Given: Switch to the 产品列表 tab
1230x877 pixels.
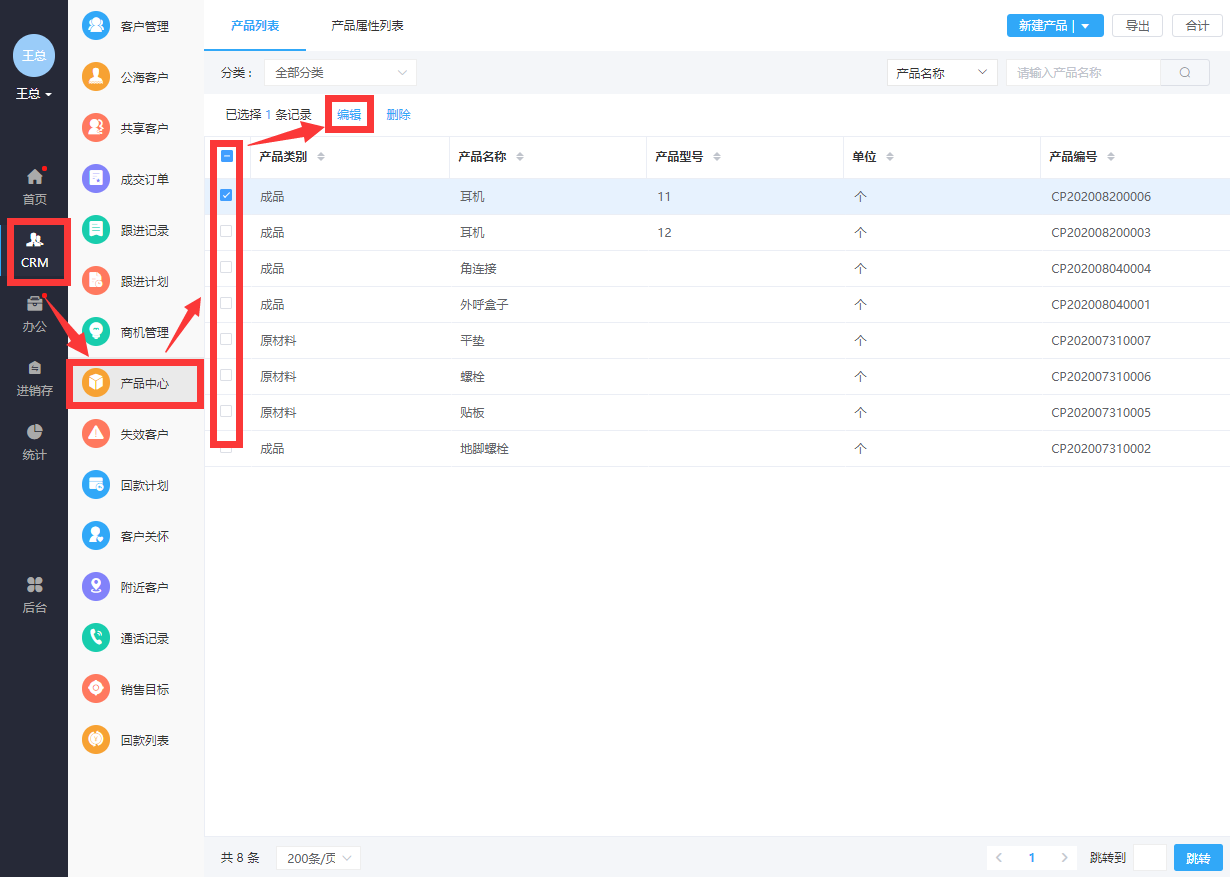Looking at the screenshot, I should [255, 26].
